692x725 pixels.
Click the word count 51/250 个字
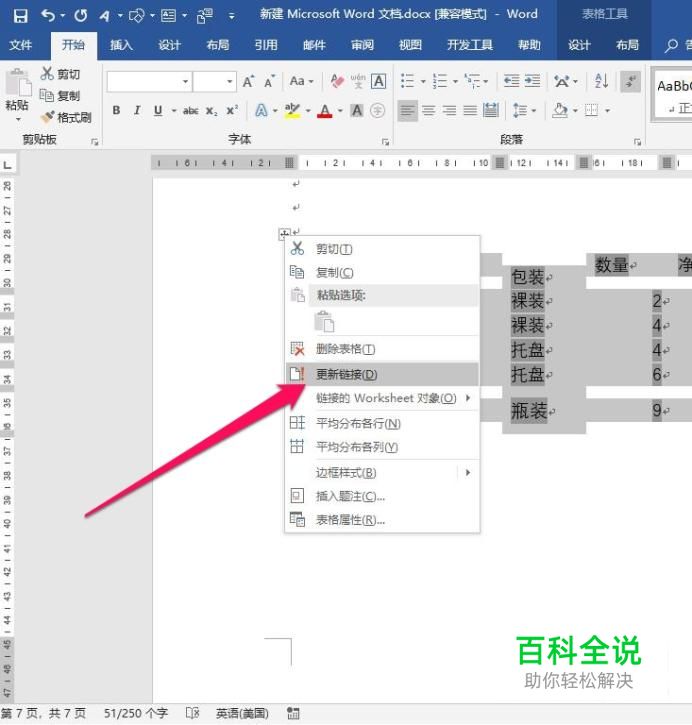click(136, 713)
